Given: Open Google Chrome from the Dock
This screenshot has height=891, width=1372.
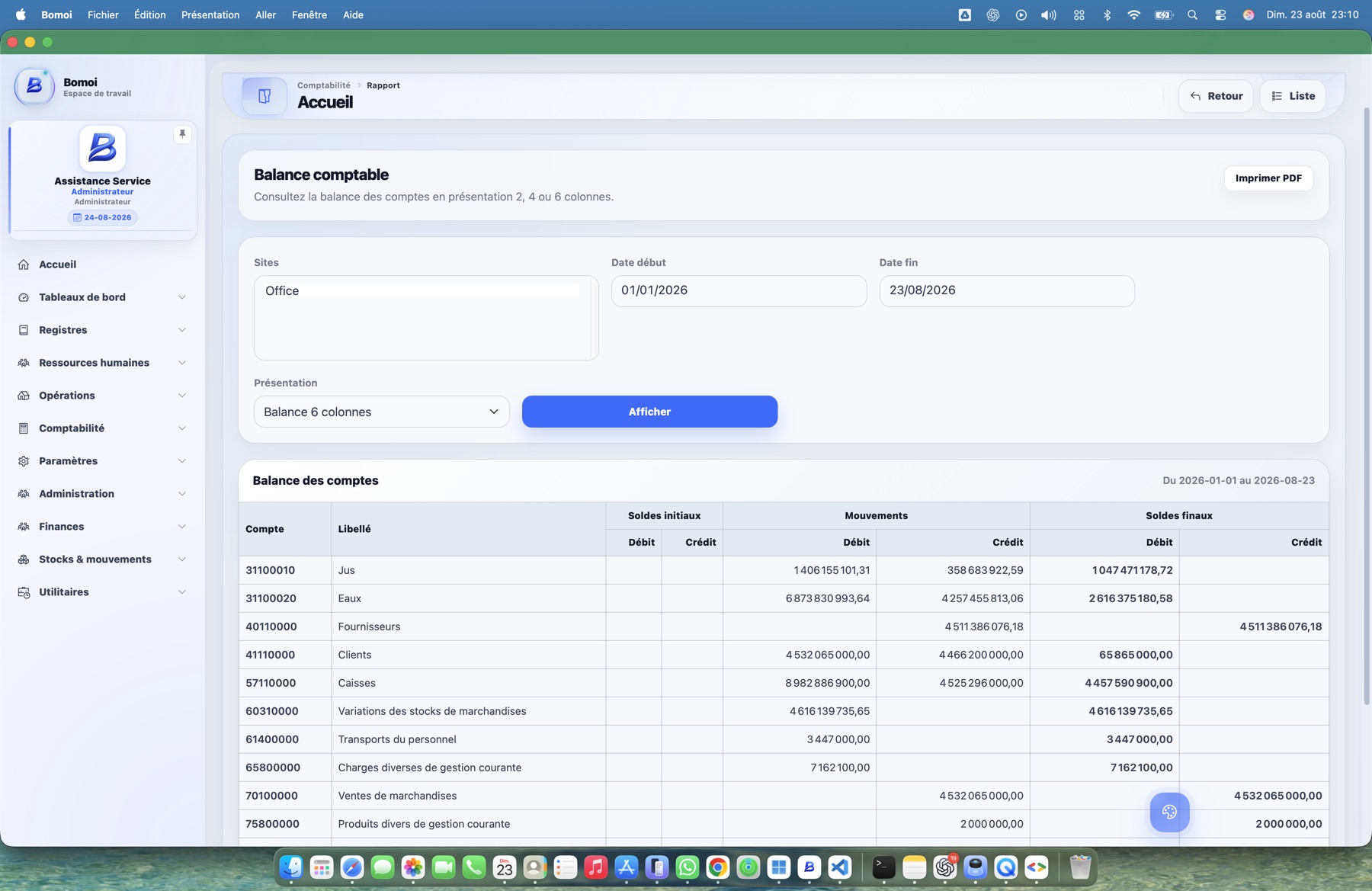Looking at the screenshot, I should click(717, 867).
